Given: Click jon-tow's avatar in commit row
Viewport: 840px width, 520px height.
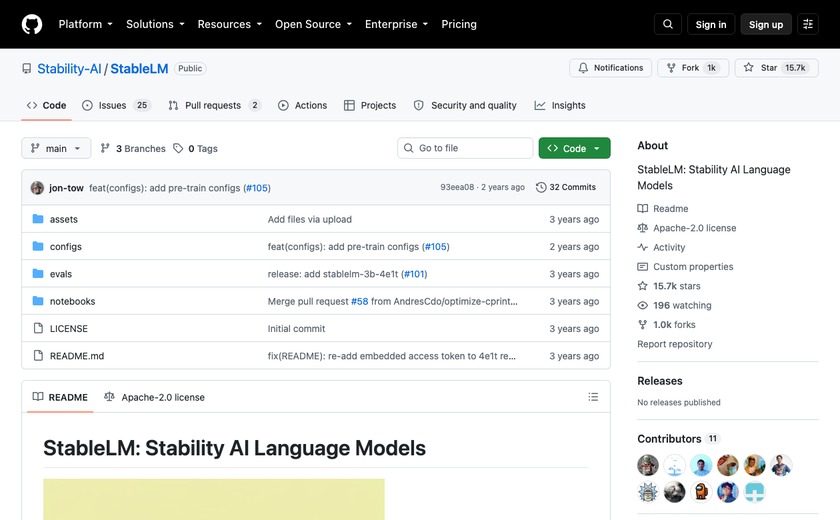Looking at the screenshot, I should pyautogui.click(x=37, y=188).
